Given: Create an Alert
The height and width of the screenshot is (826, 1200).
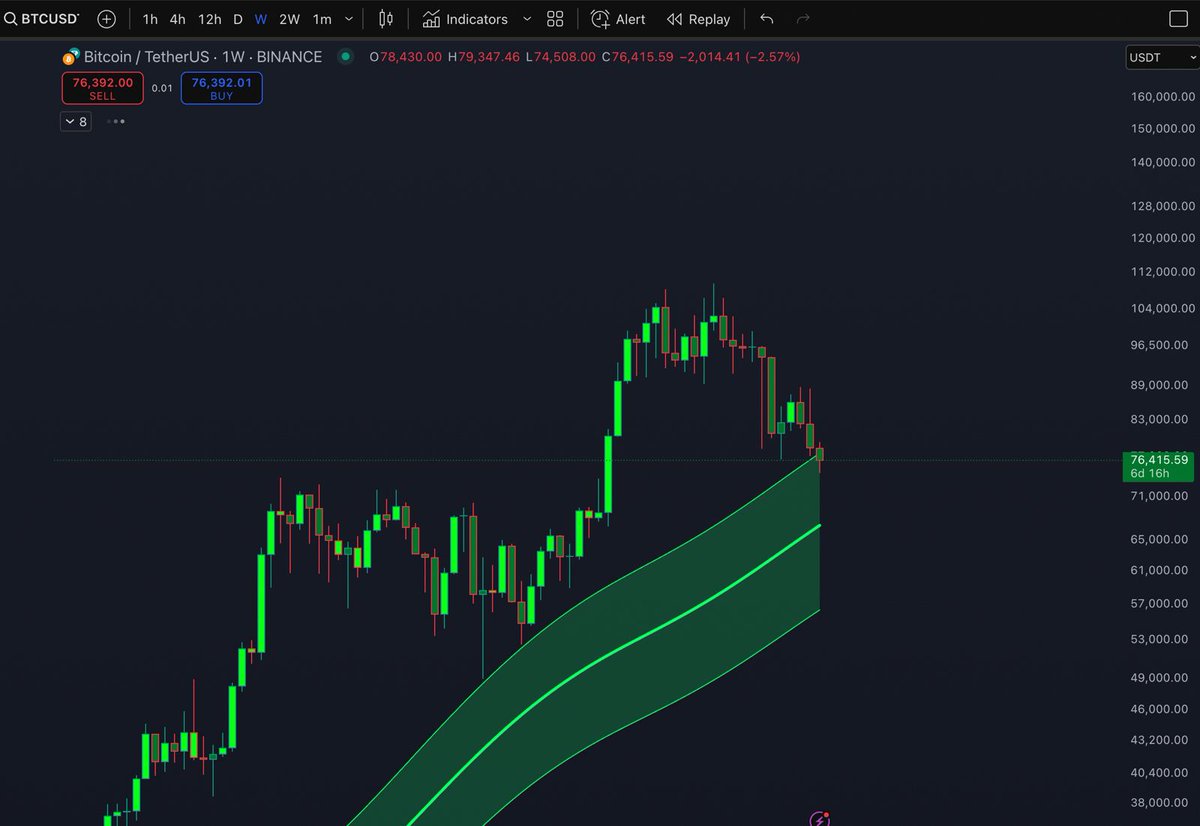Looking at the screenshot, I should 618,19.
